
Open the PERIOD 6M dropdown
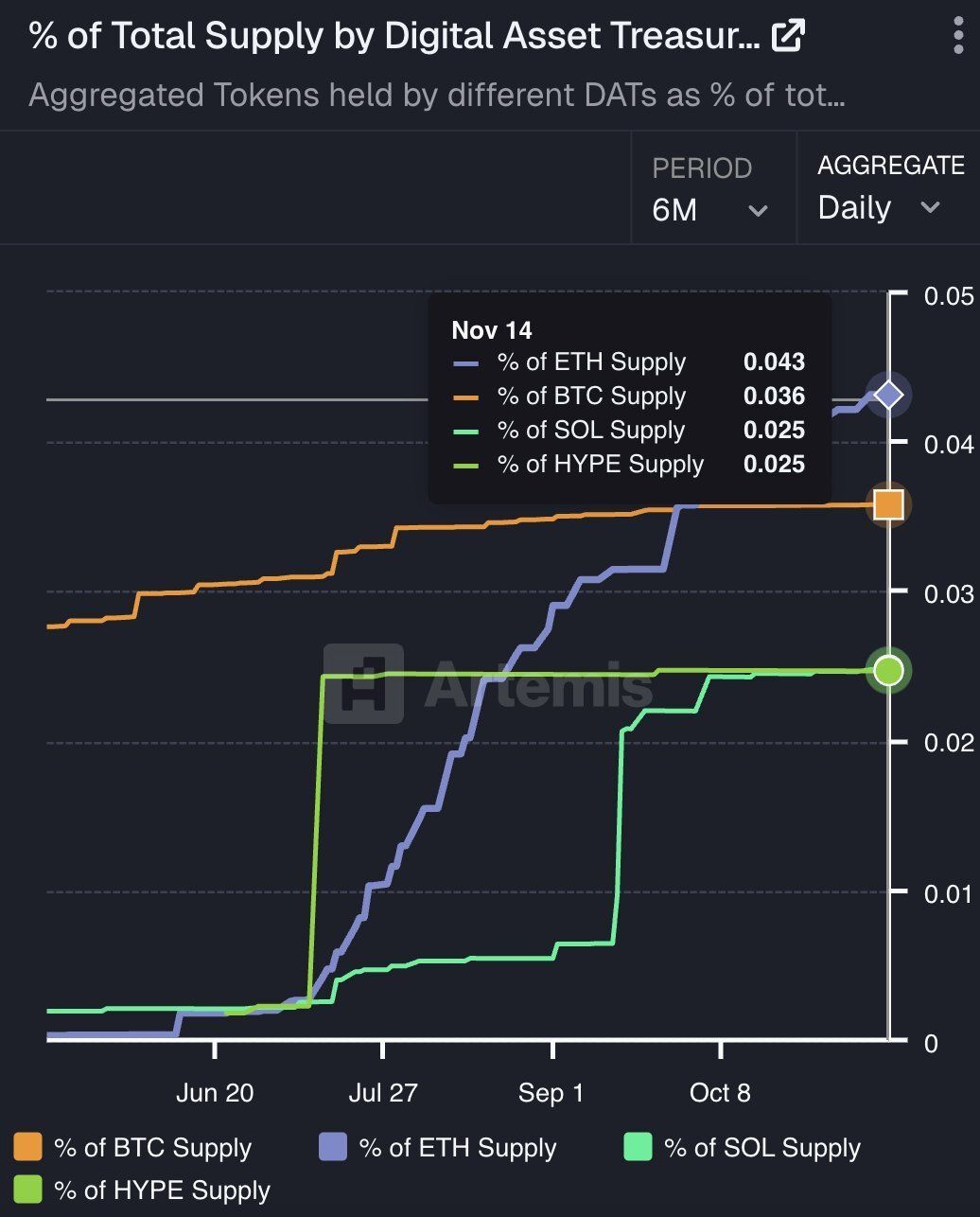(x=709, y=209)
